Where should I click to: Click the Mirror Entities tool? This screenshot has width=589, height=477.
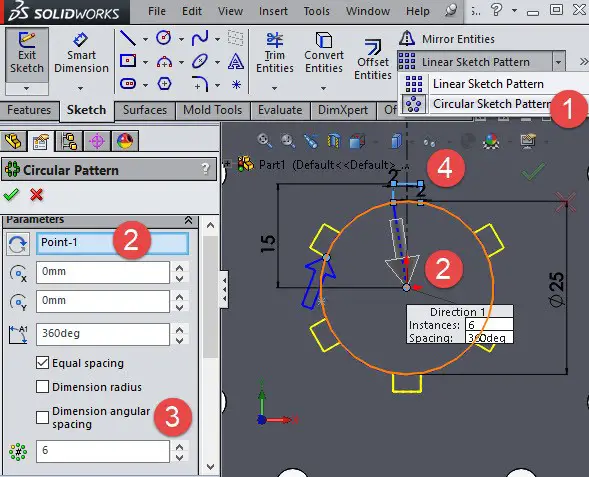click(447, 39)
